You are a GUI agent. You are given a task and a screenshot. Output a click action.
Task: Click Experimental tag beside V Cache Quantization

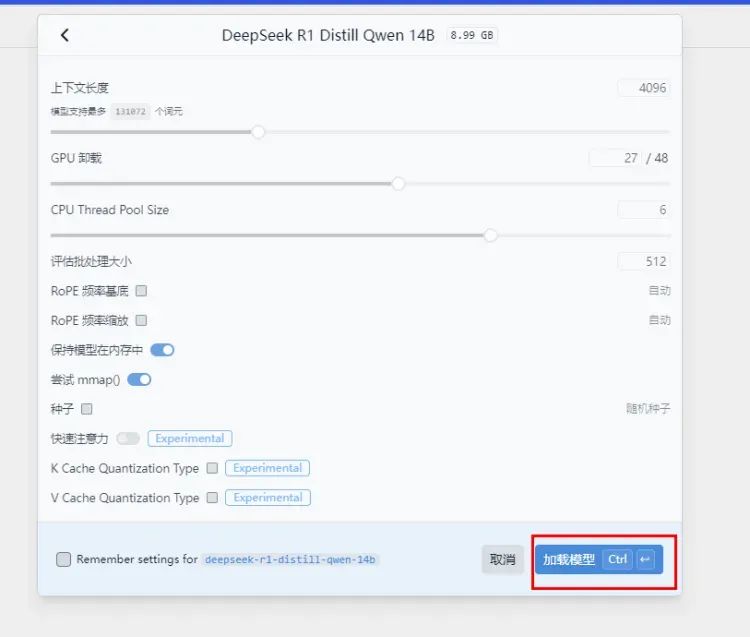click(268, 498)
